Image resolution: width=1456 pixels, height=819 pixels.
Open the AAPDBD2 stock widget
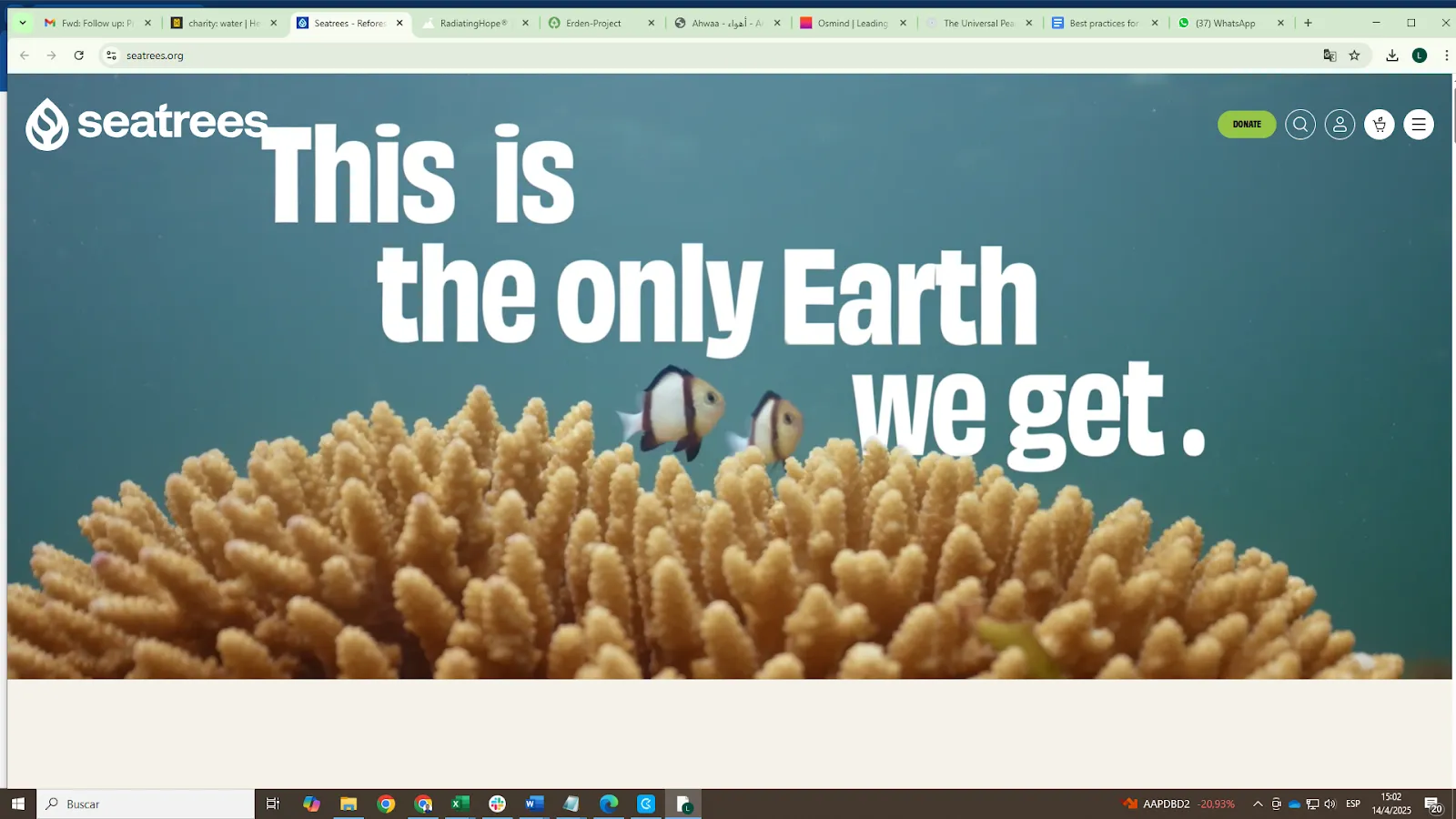[1179, 804]
